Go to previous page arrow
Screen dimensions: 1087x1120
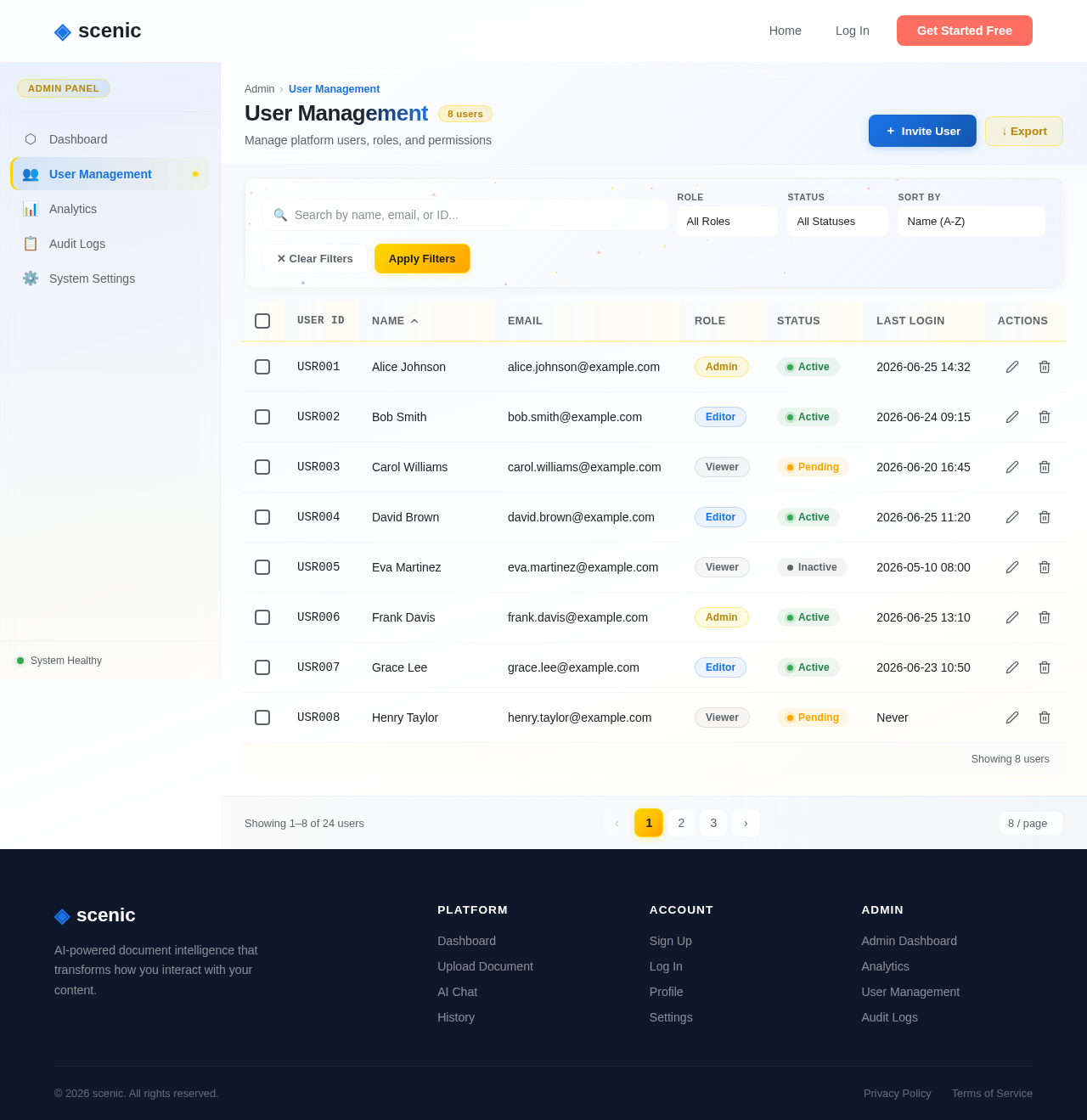pyautogui.click(x=617, y=823)
